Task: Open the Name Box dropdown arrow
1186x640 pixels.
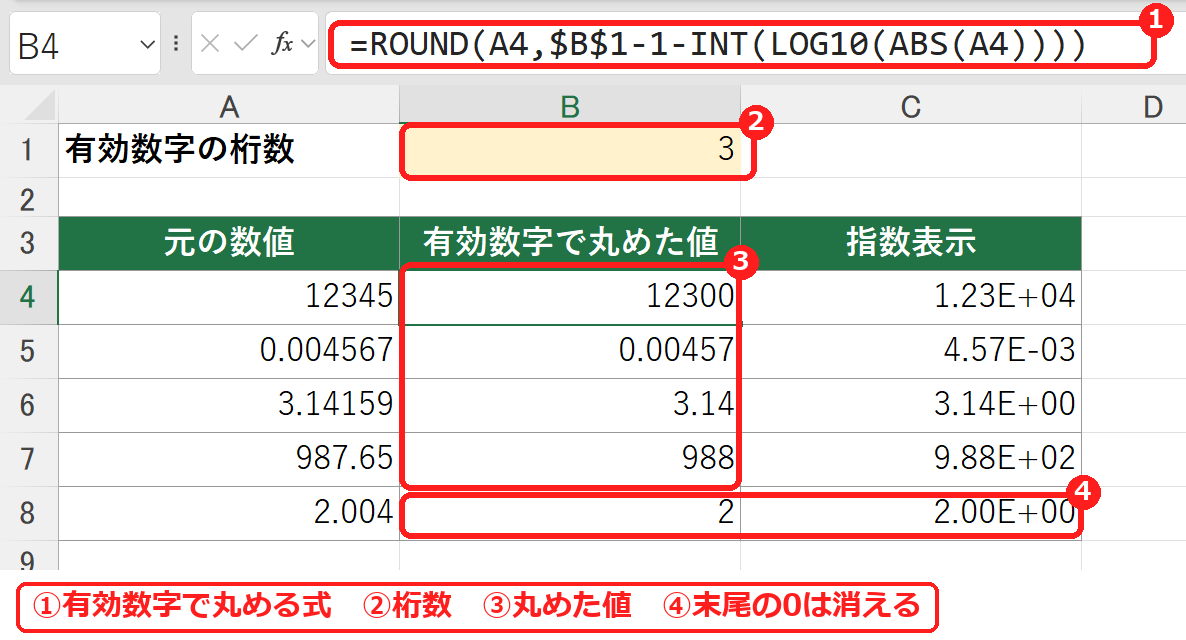Action: click(147, 45)
